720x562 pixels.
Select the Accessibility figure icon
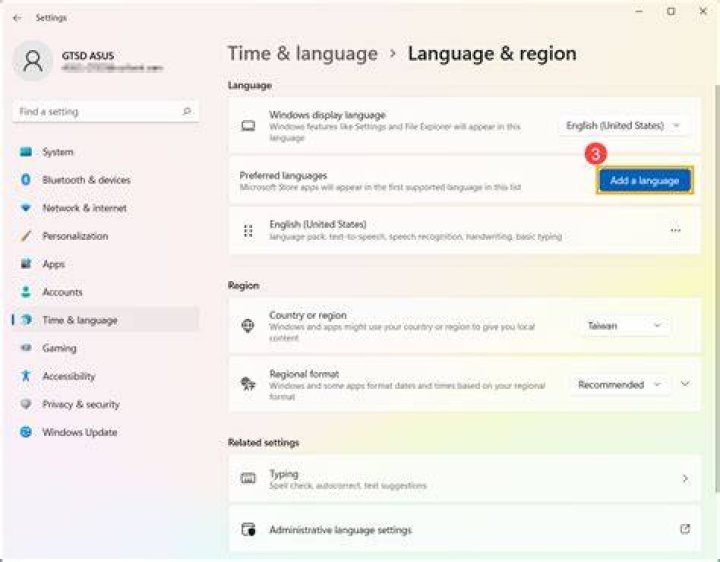coord(26,376)
